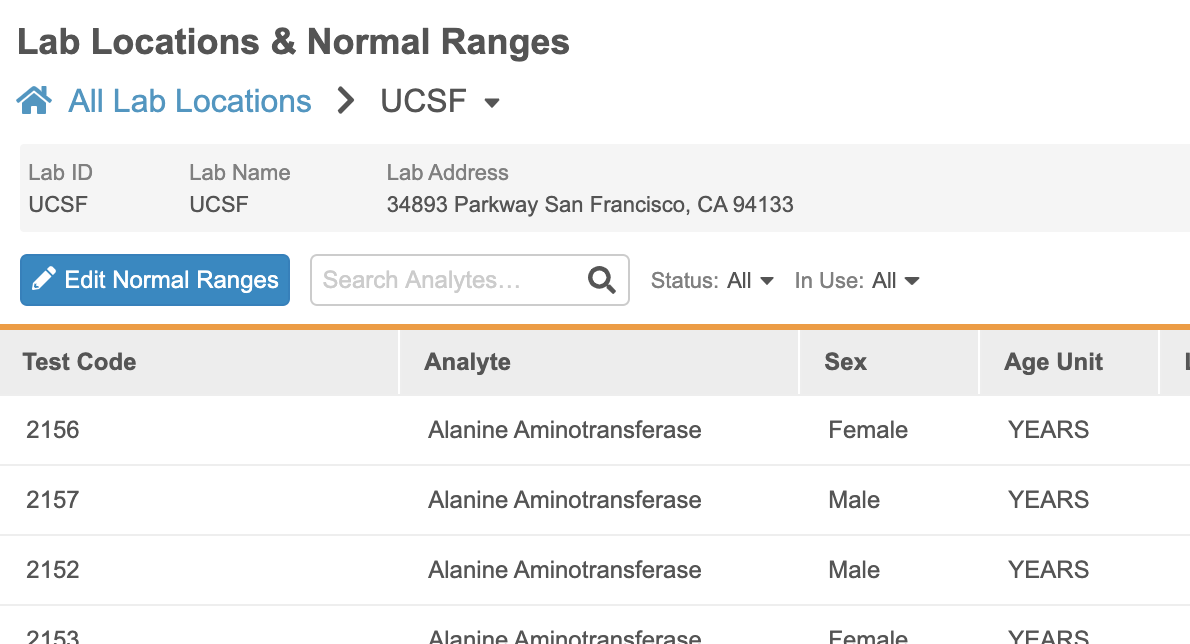Select the row with test code 2156

pyautogui.click(x=53, y=430)
